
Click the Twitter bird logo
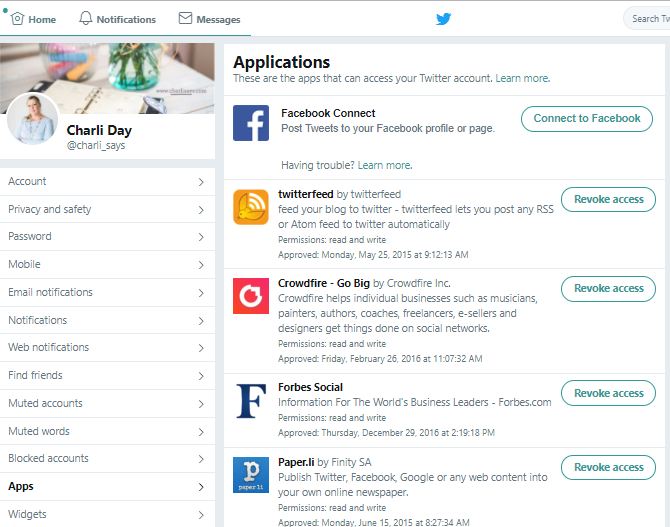click(x=444, y=19)
